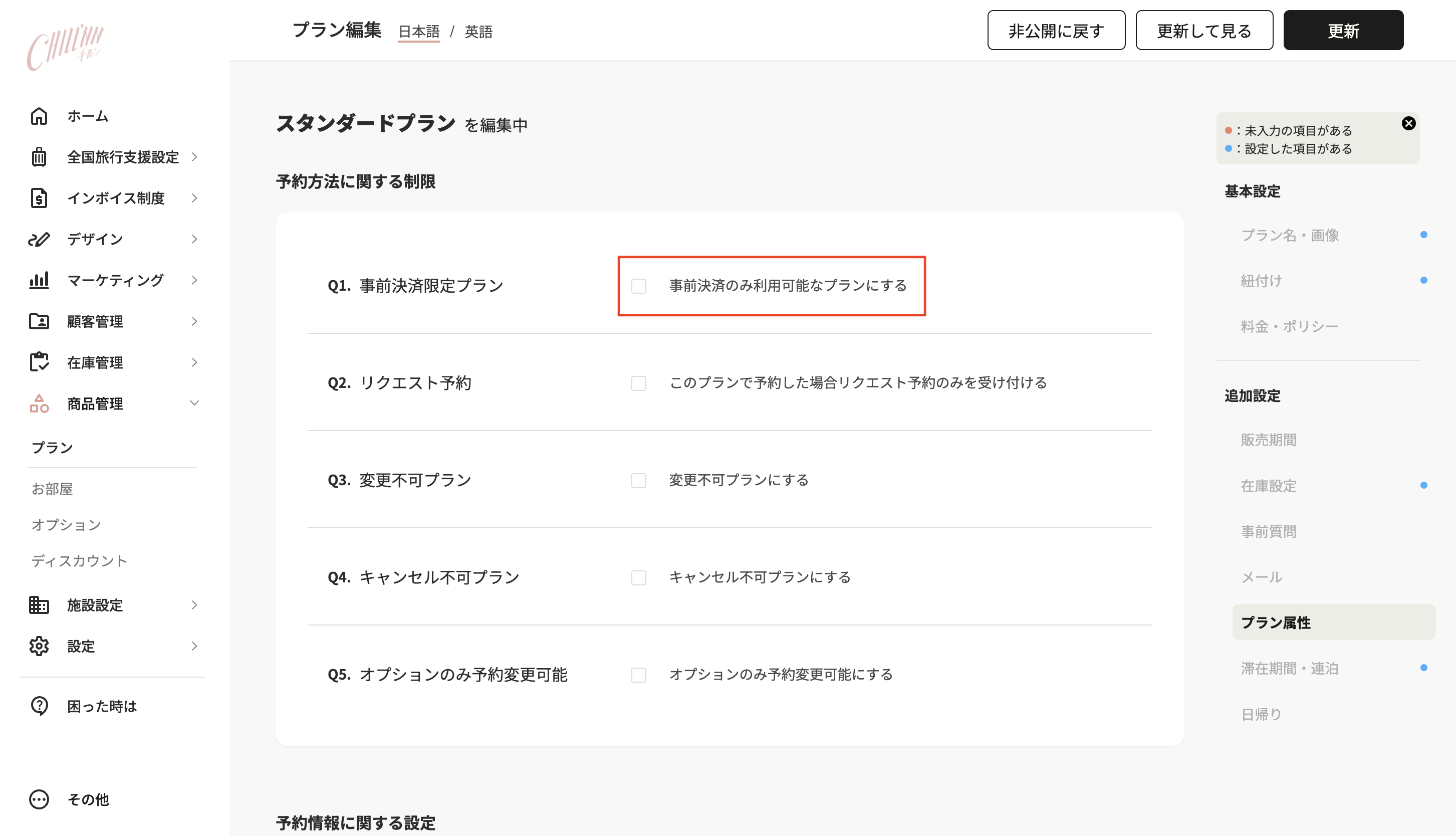Image resolution: width=1456 pixels, height=836 pixels.
Task: Click the 更新 update button
Action: [1343, 30]
